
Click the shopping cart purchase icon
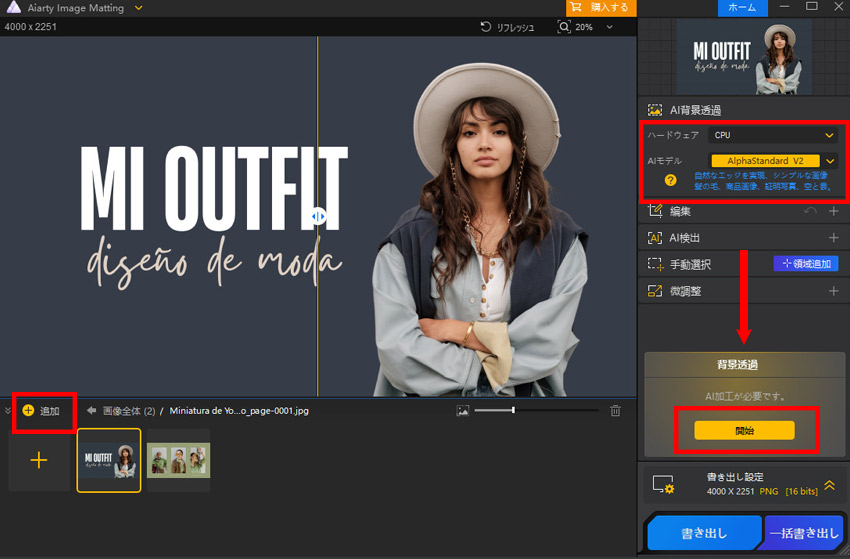576,7
